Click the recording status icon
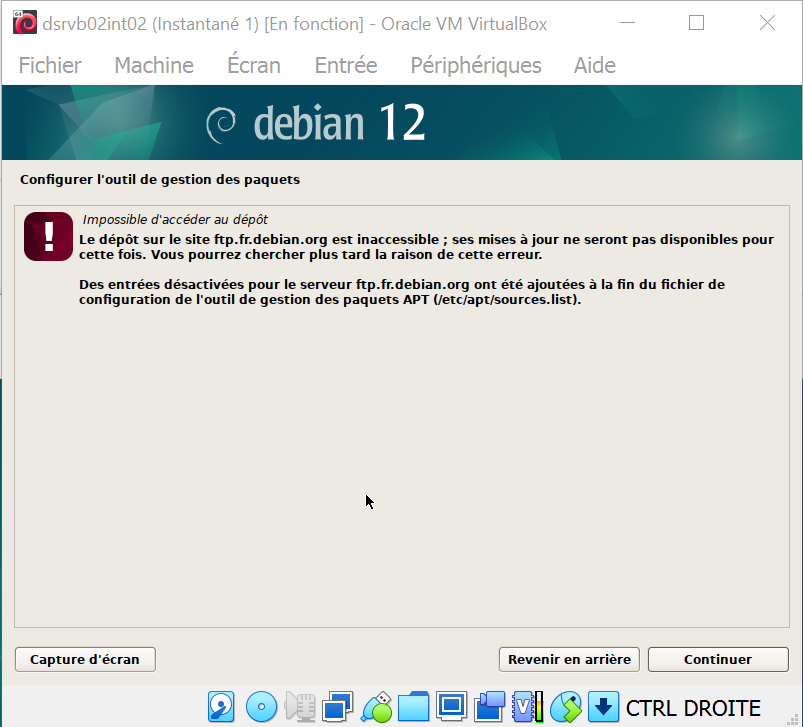The width and height of the screenshot is (803, 727). (490, 707)
